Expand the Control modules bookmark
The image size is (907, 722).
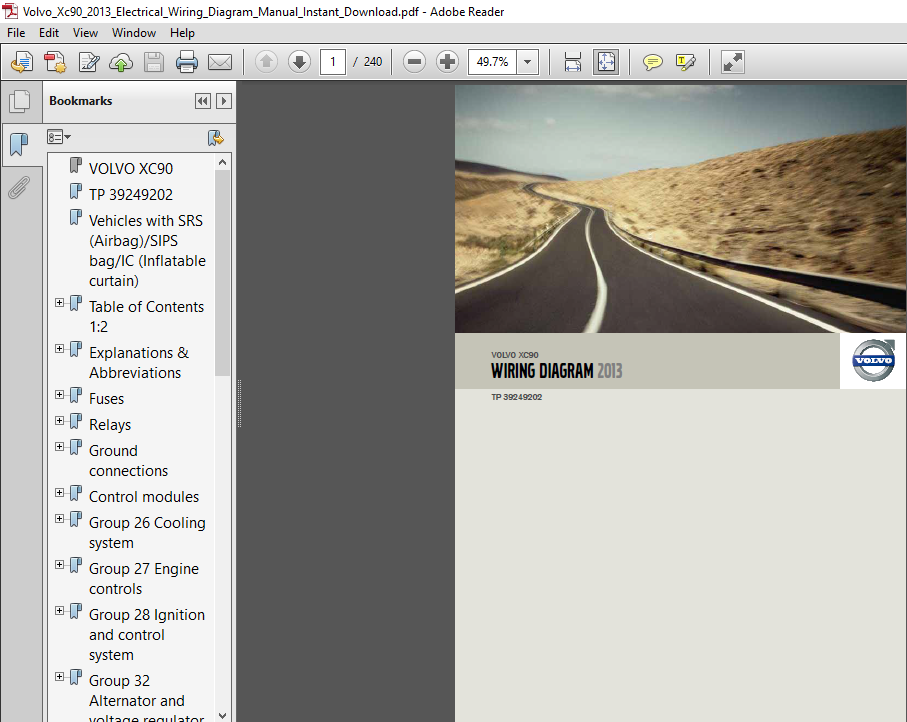[x=59, y=492]
